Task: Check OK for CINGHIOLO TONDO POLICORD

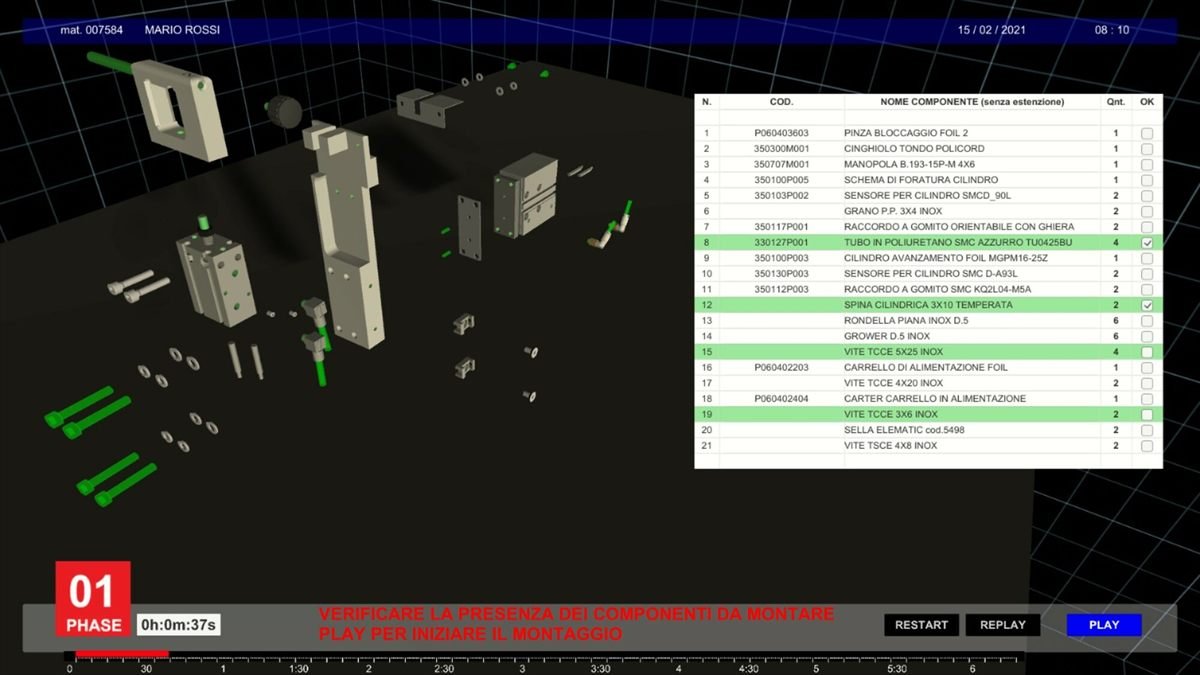Action: [x=1147, y=149]
